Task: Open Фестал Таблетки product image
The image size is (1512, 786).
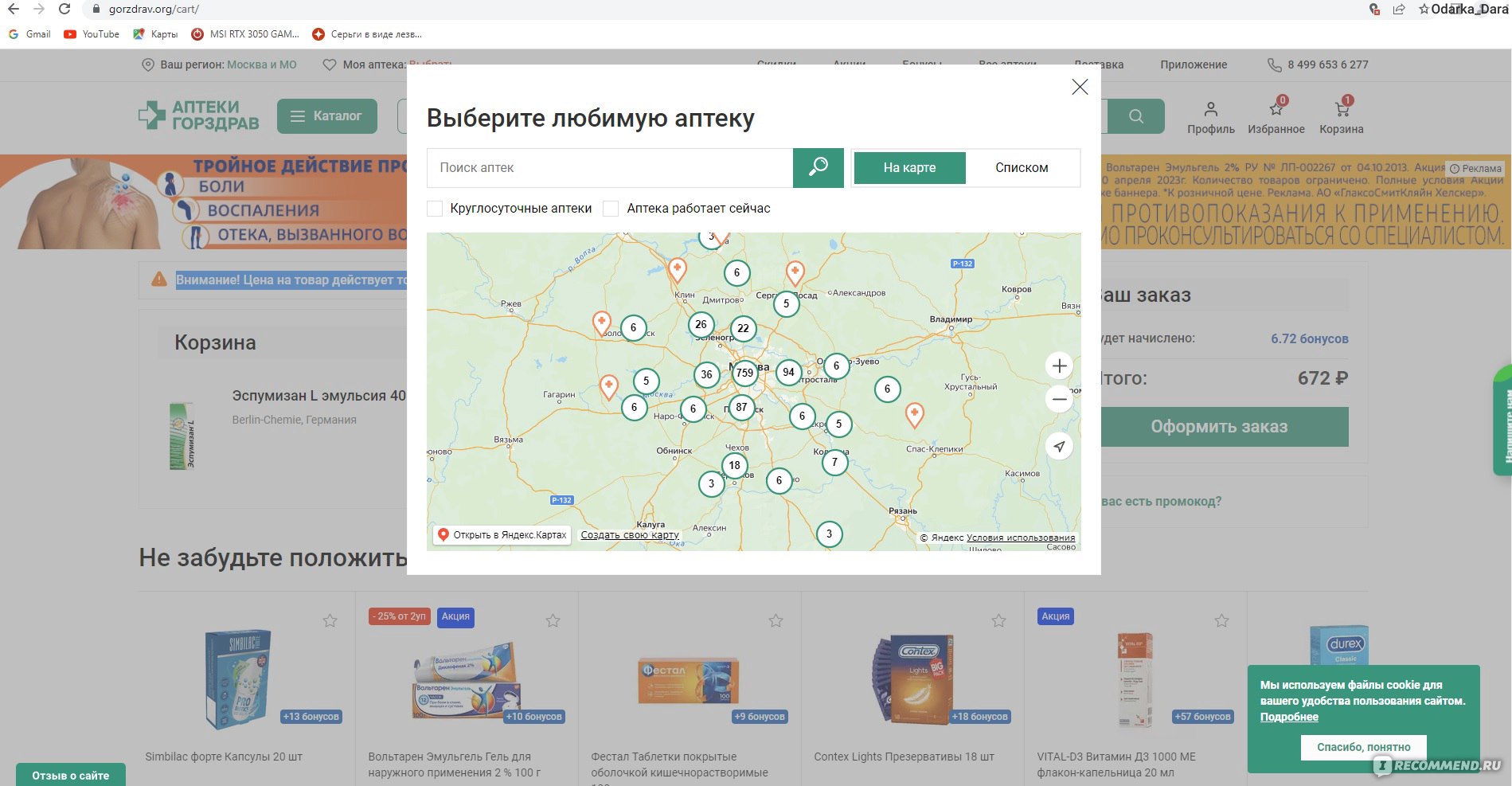Action: click(x=688, y=681)
